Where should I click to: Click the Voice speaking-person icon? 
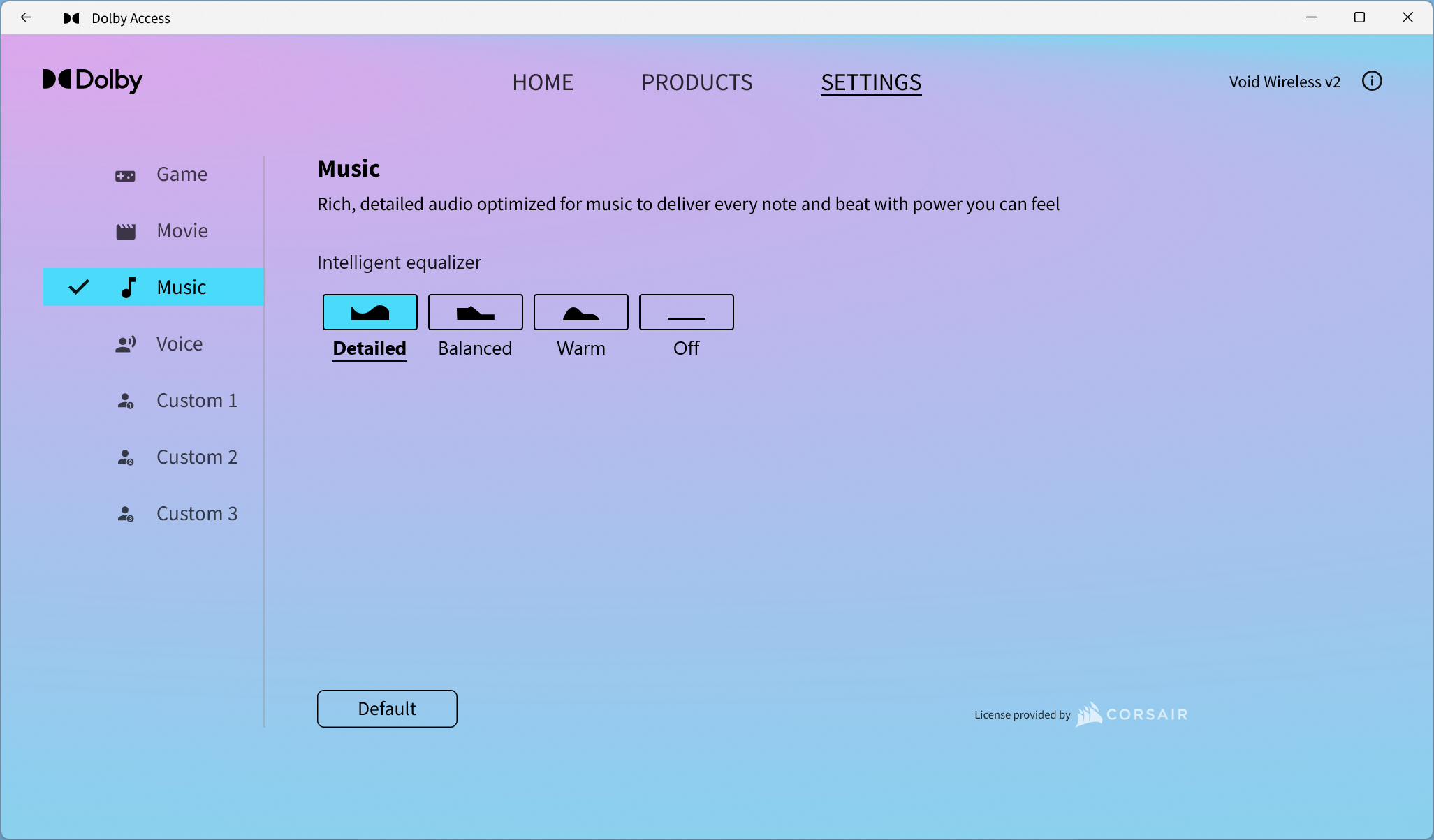126,344
